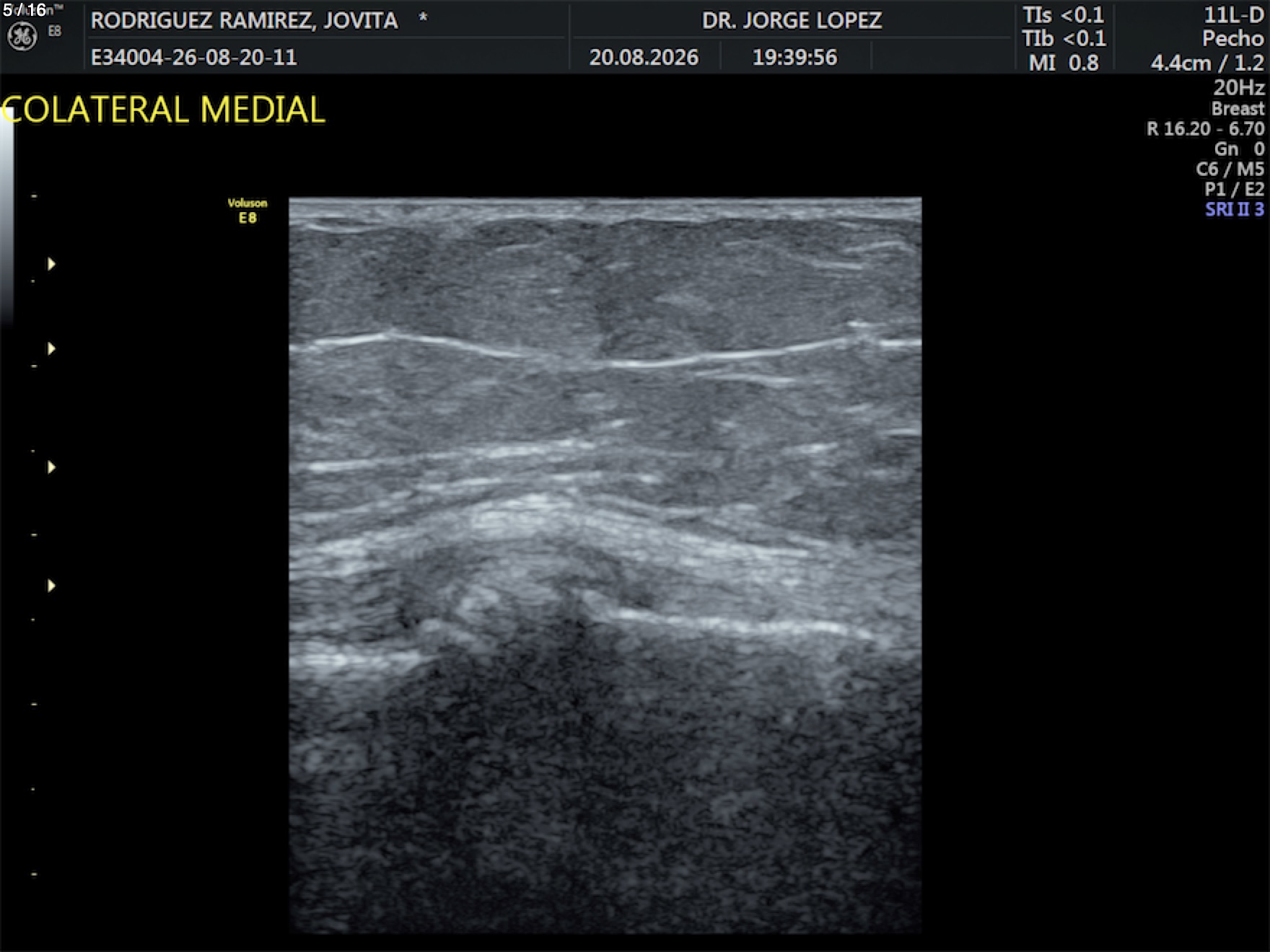Click the asterisk next to patient name
Image resolution: width=1270 pixels, height=952 pixels.
(x=424, y=17)
